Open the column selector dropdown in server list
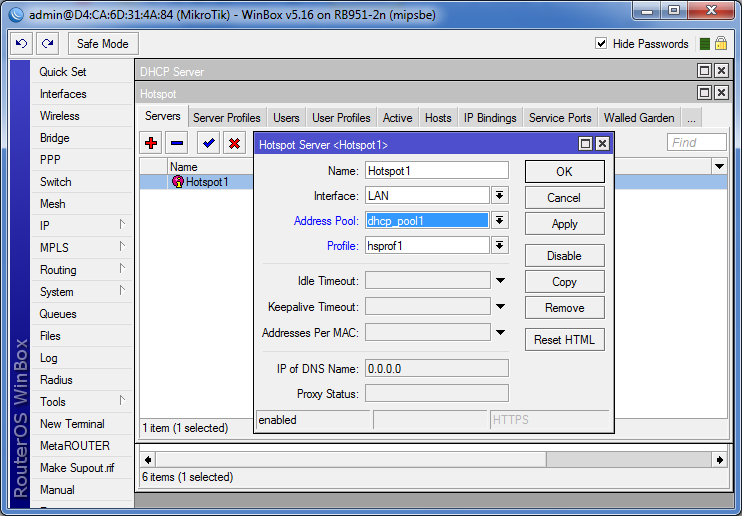The width and height of the screenshot is (742, 516). [x=719, y=167]
